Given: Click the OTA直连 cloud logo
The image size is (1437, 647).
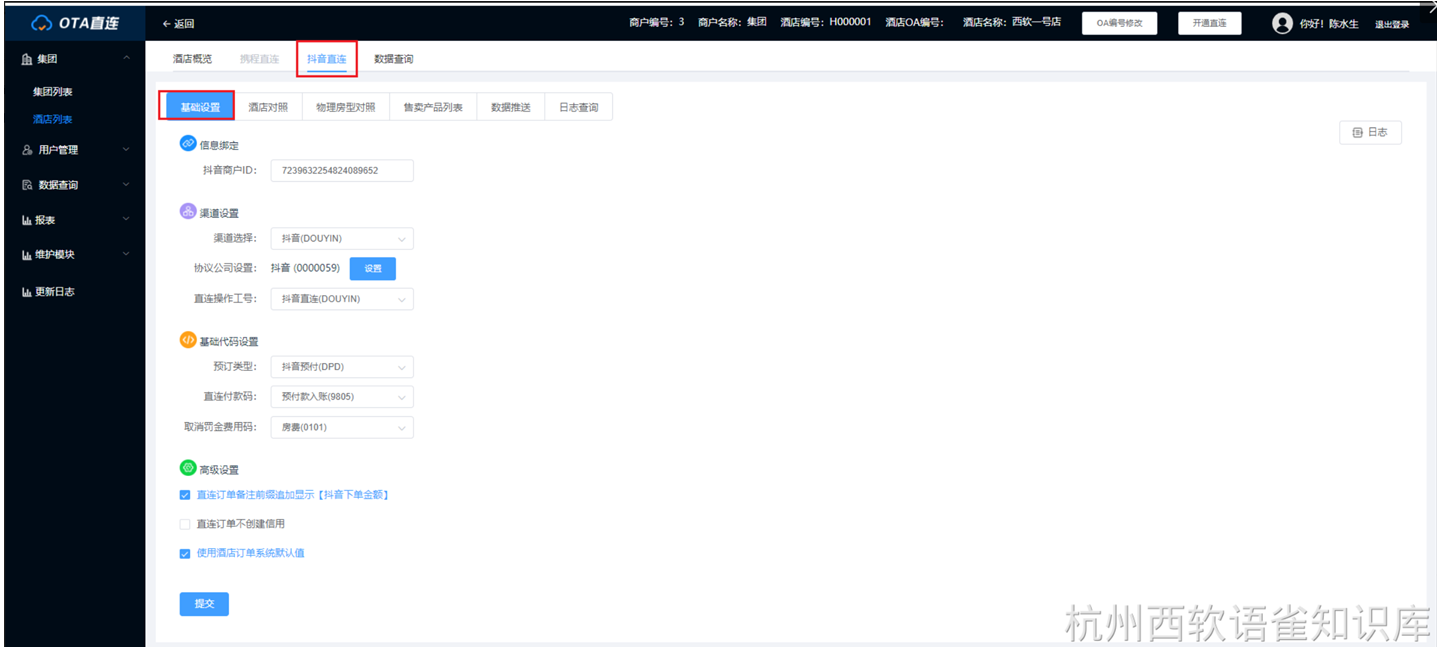Looking at the screenshot, I should click(x=43, y=23).
